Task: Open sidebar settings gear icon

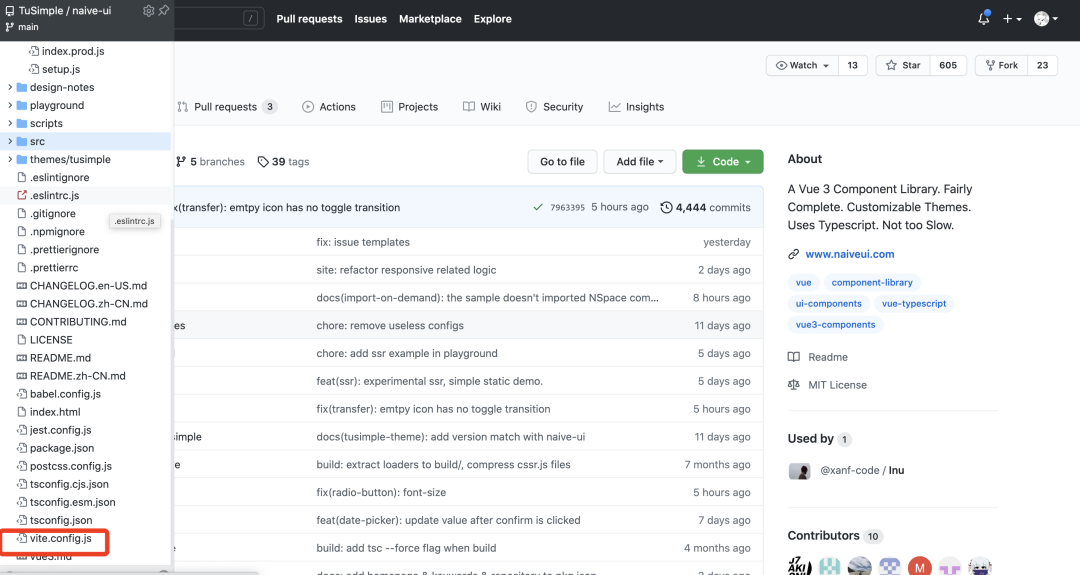Action: tap(149, 10)
